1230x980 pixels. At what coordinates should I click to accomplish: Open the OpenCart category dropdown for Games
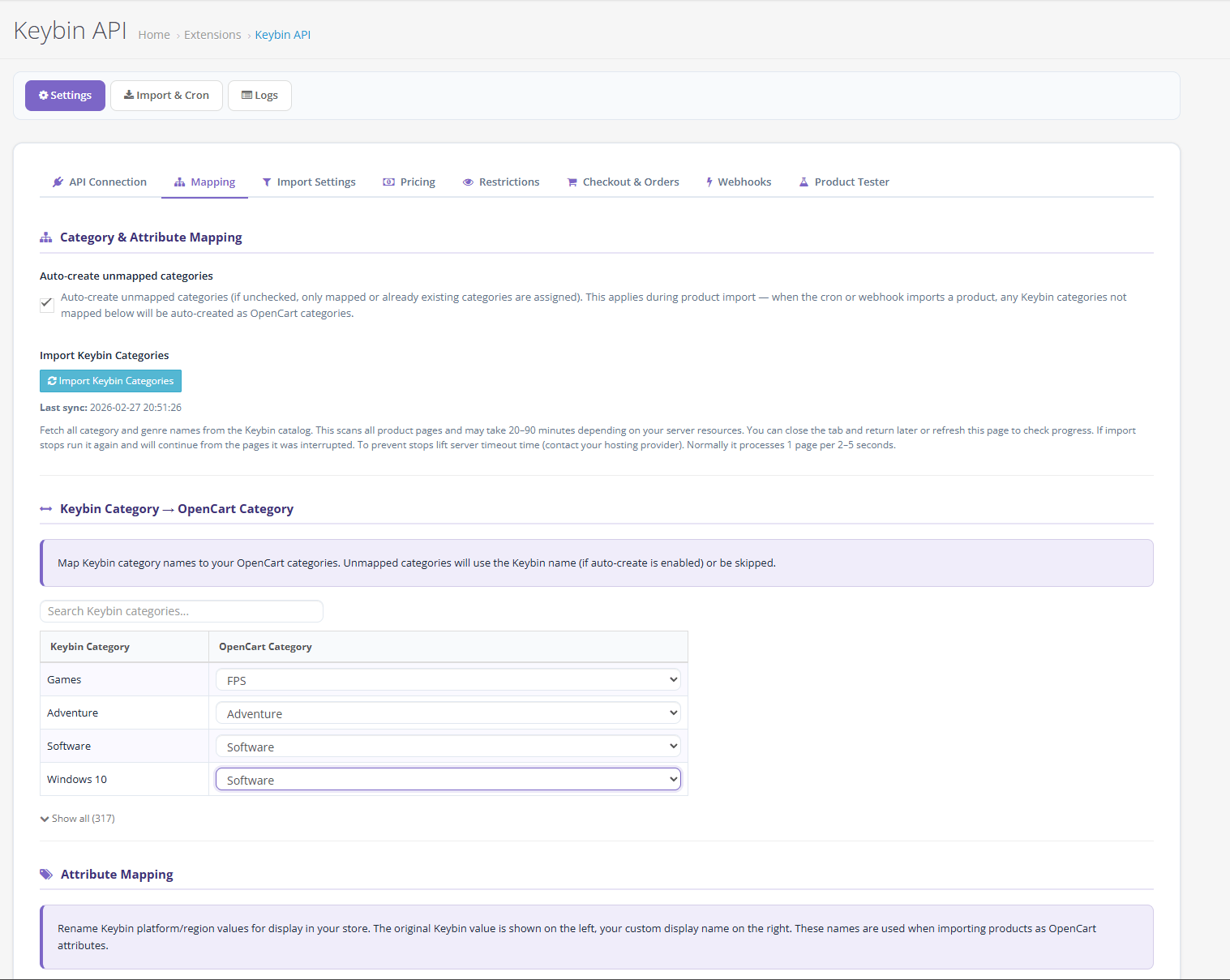pos(448,680)
